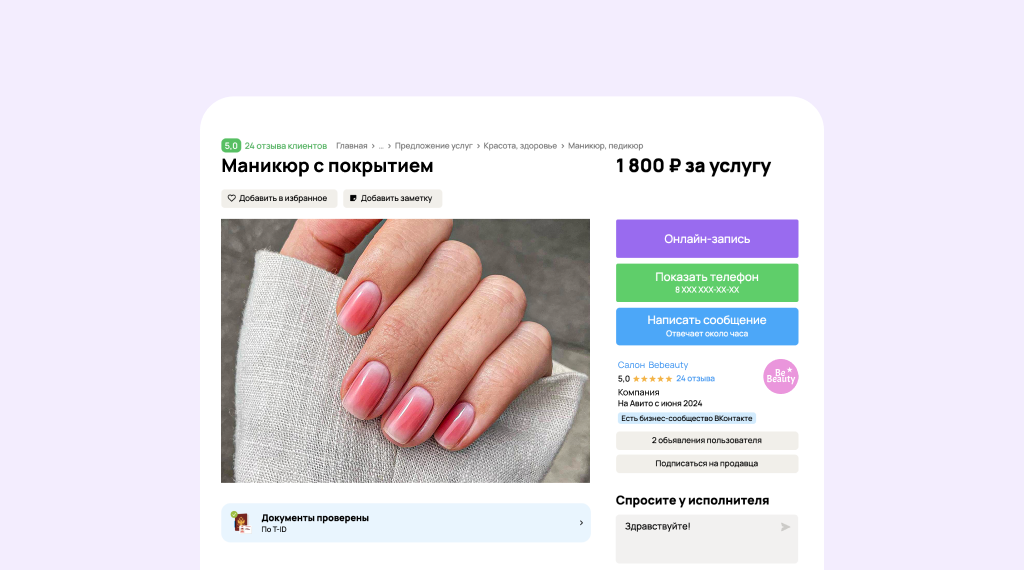Click the blue Написать сообщение button
The height and width of the screenshot is (570, 1024).
point(707,326)
